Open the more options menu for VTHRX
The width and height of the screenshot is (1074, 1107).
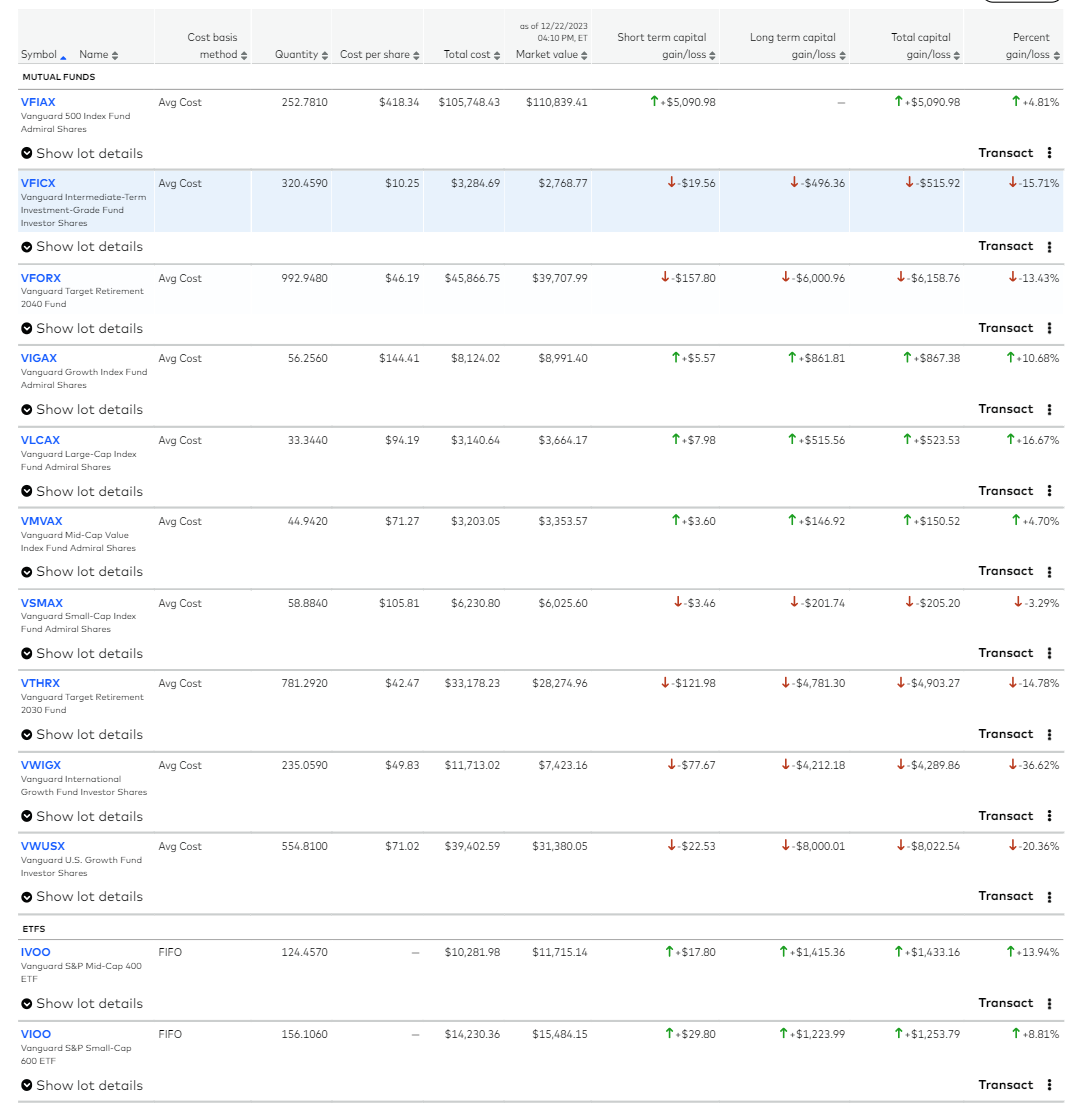(x=1049, y=734)
